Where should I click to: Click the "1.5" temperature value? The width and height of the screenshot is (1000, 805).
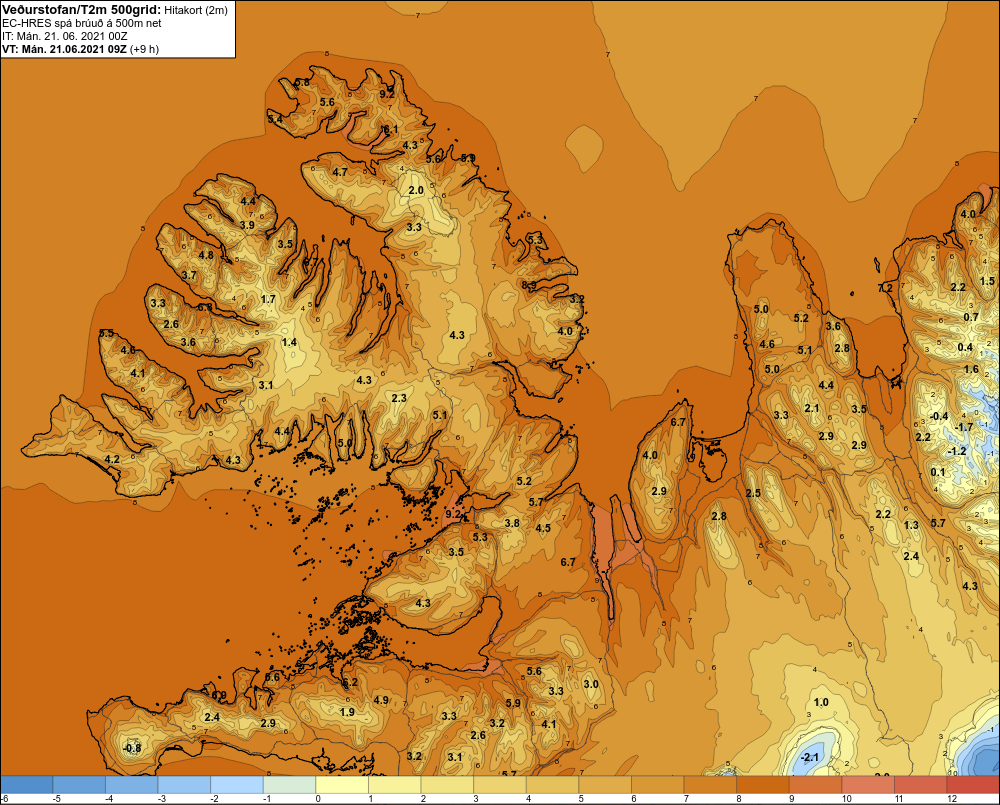tap(987, 281)
